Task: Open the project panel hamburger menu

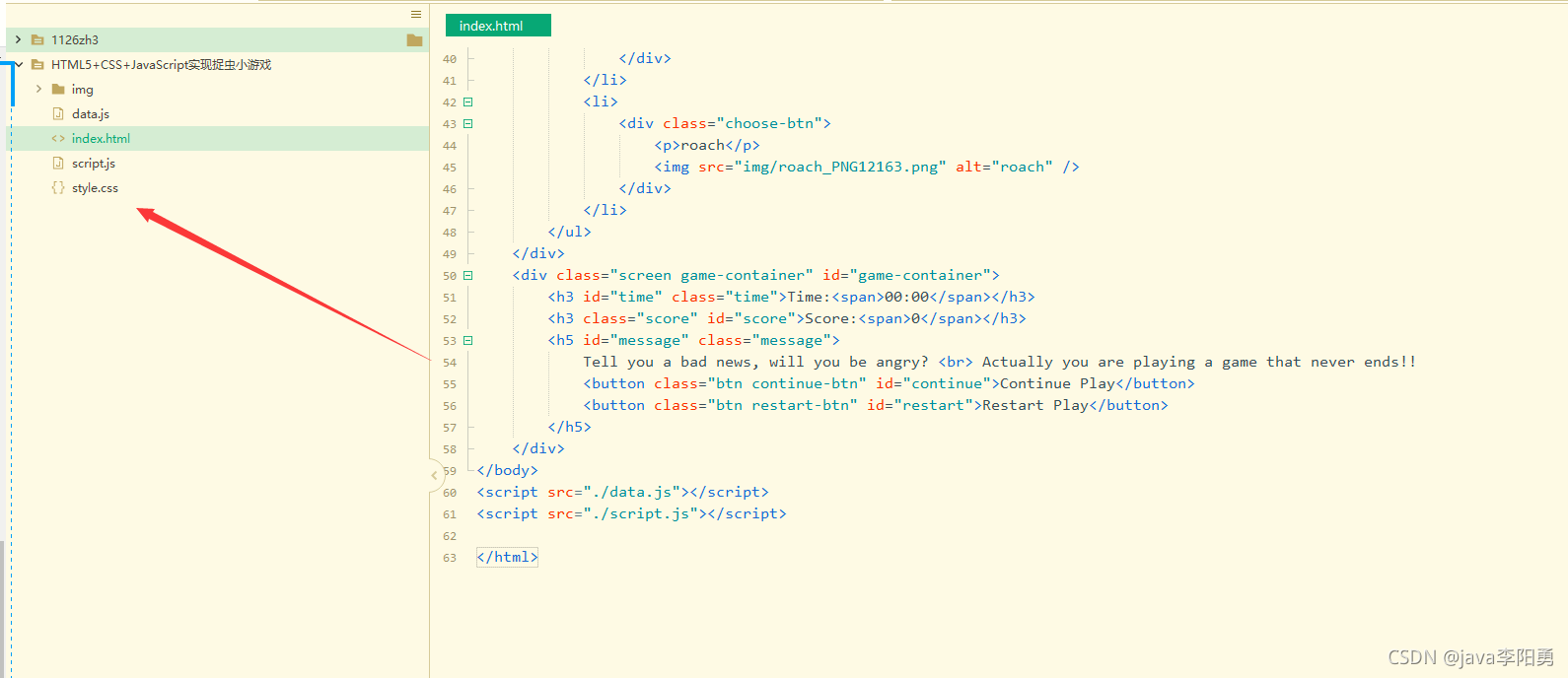Action: click(x=416, y=14)
